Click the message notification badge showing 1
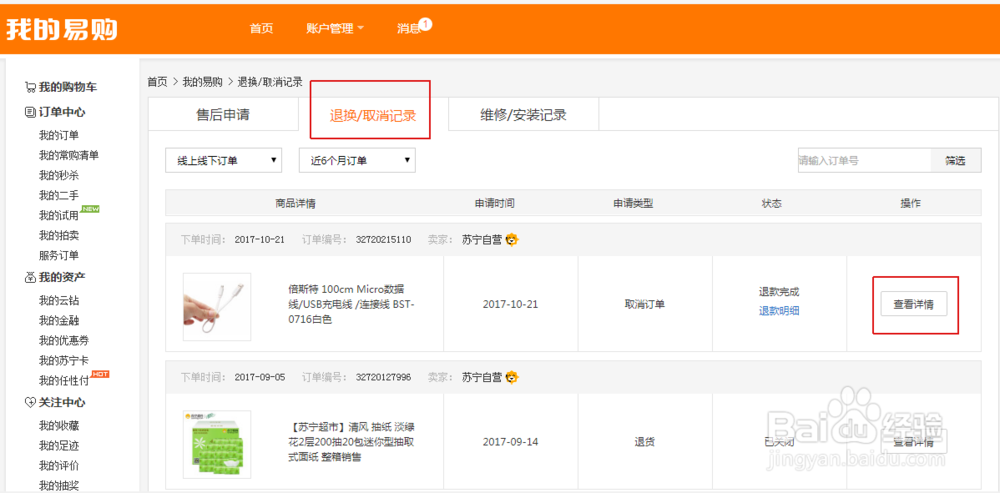 pos(426,24)
